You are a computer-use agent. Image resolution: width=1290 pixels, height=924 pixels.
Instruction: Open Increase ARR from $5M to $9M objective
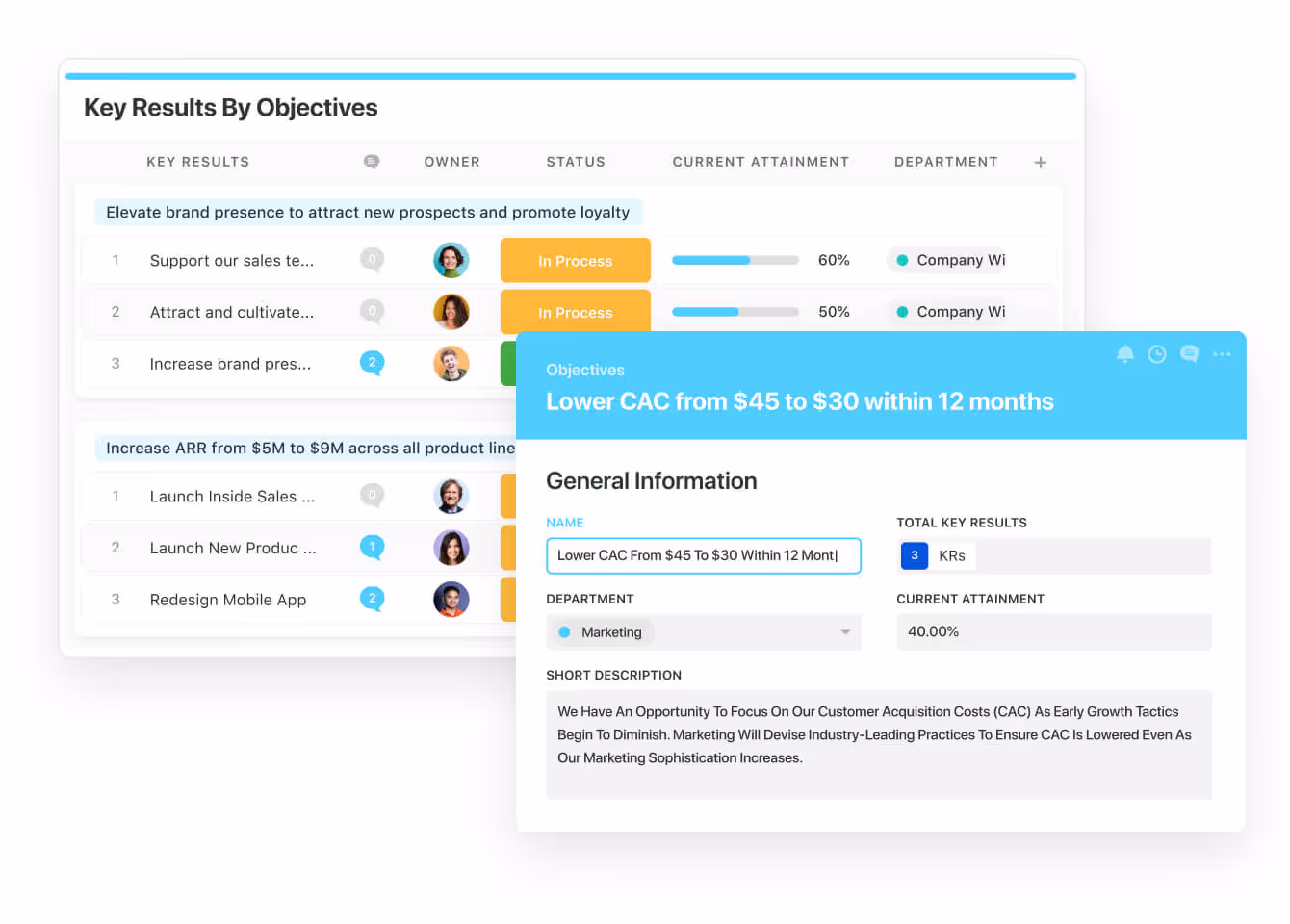[x=310, y=449]
